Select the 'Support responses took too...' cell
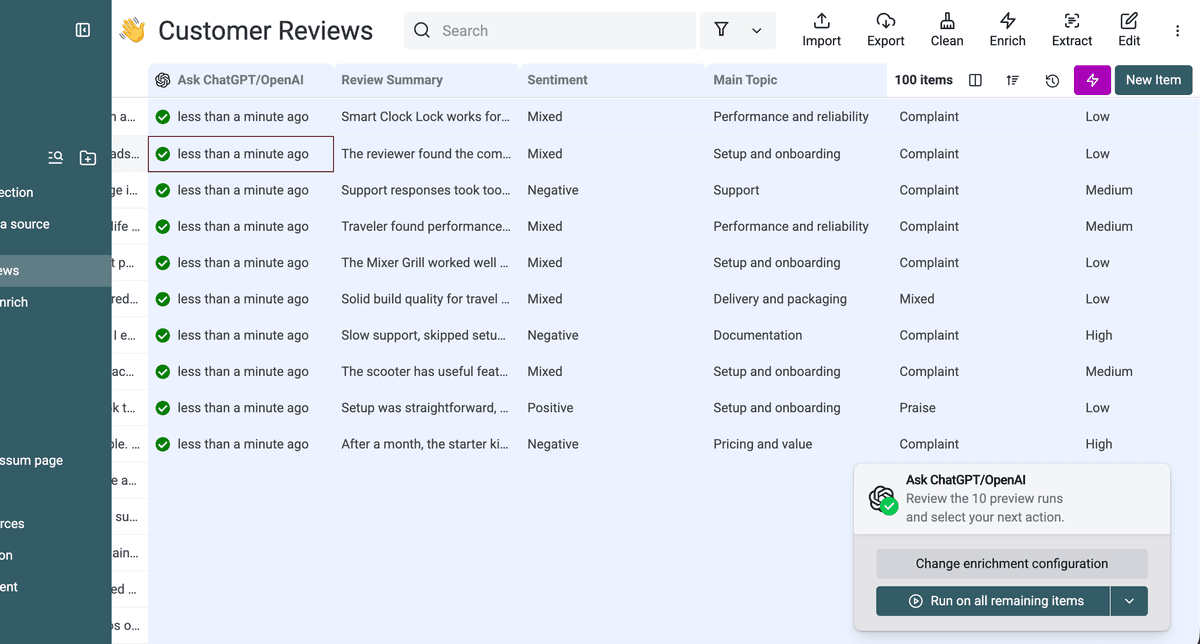 coord(426,190)
